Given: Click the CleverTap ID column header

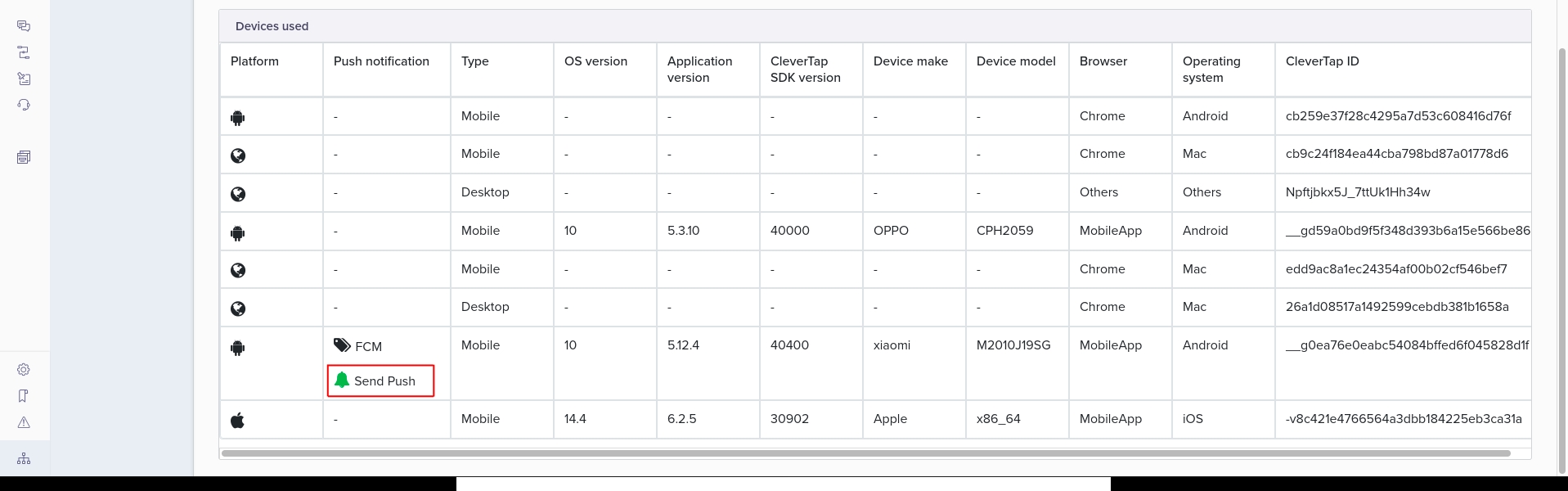Looking at the screenshot, I should click(x=1322, y=61).
